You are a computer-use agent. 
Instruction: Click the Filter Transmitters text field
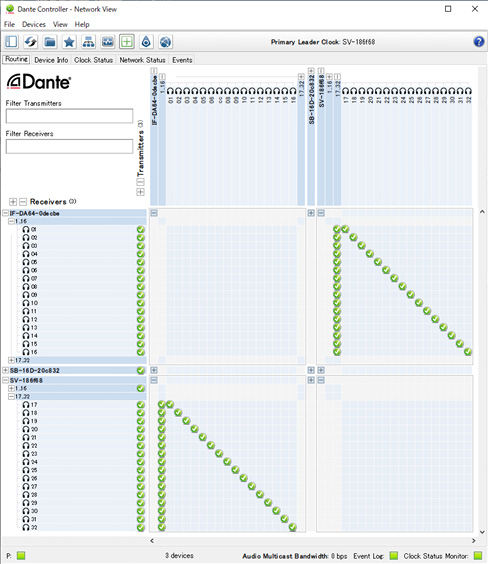69,116
